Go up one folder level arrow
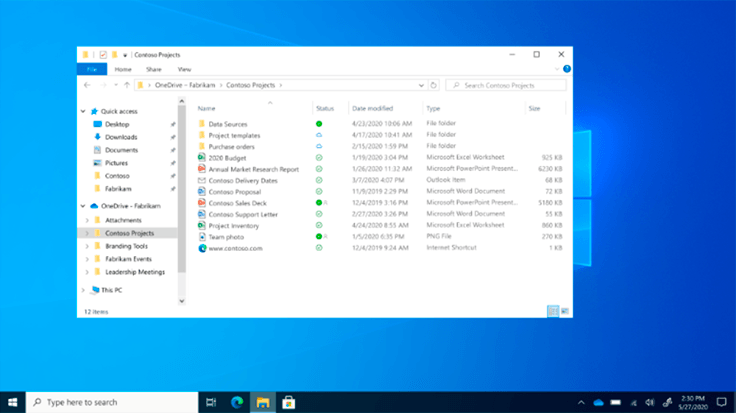Screen dimensions: 736x413 pyautogui.click(x=127, y=85)
